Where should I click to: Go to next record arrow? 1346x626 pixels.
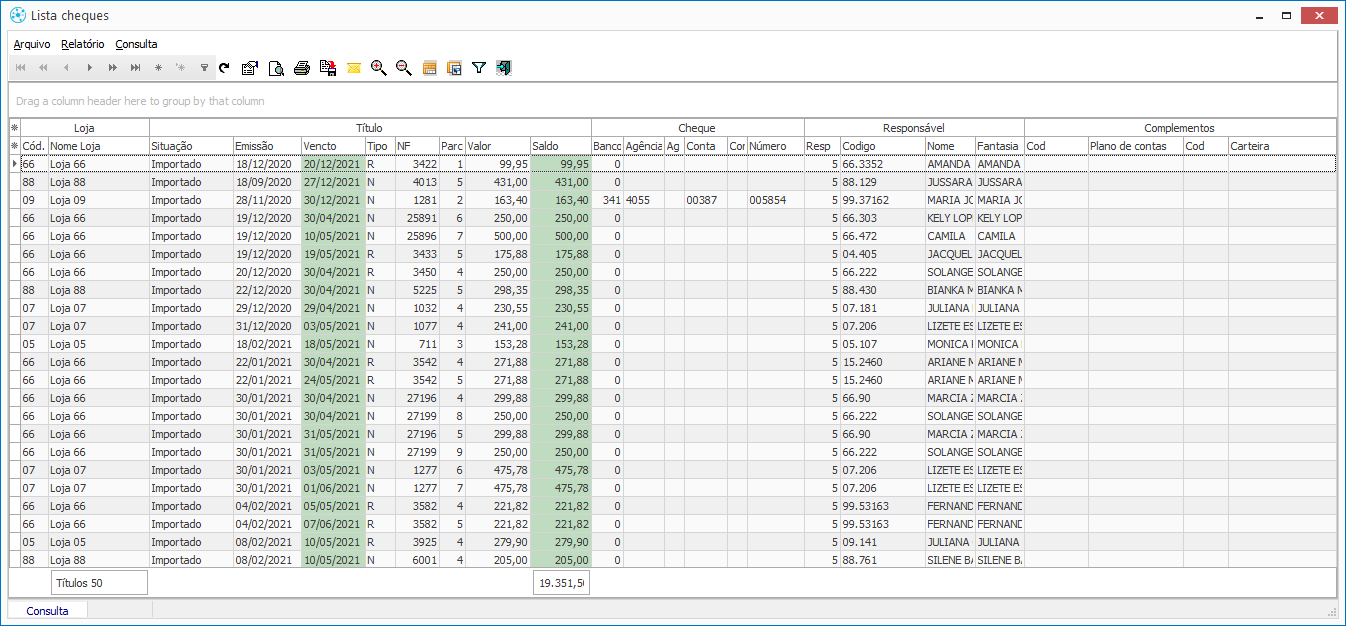pyautogui.click(x=89, y=68)
